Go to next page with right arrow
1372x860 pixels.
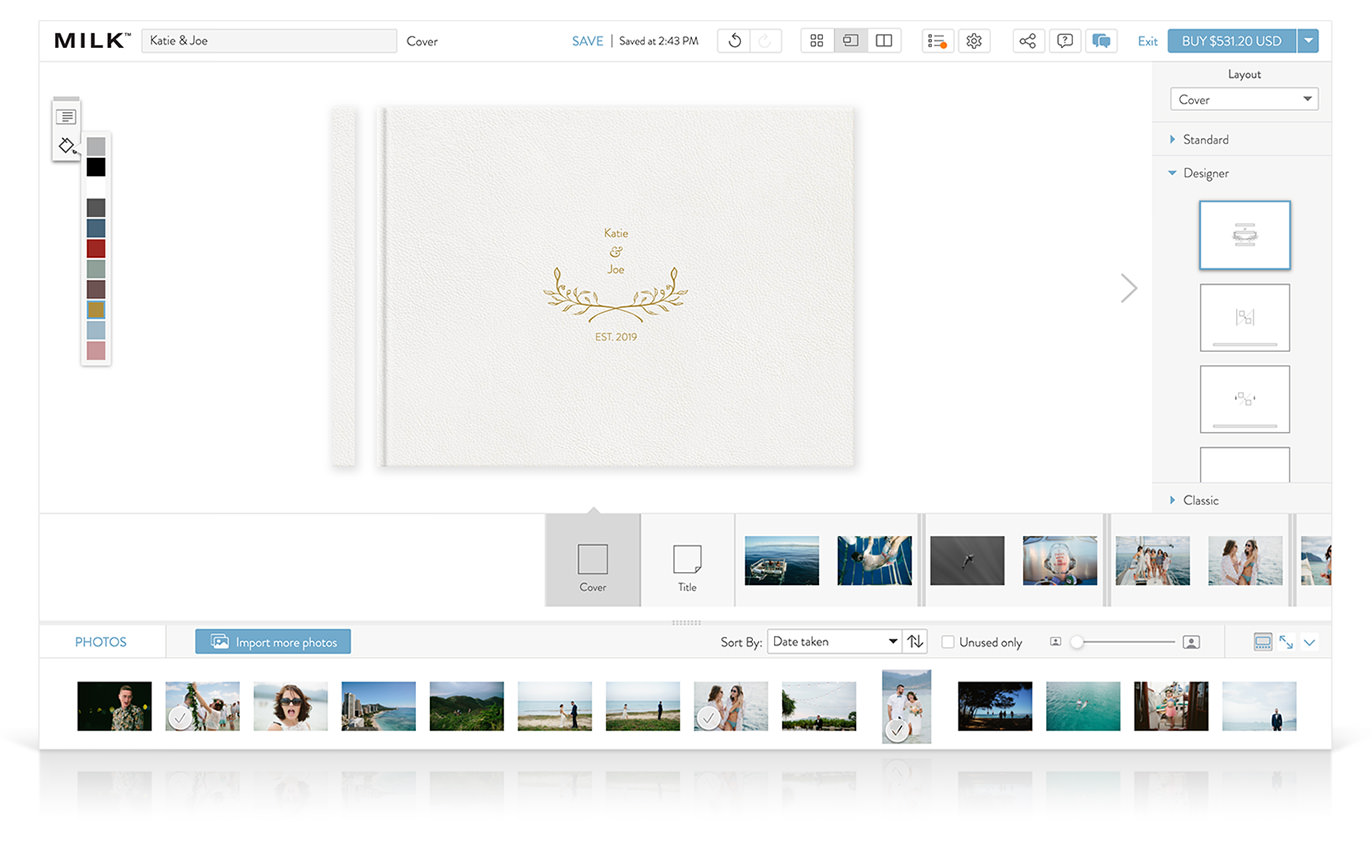(1129, 288)
